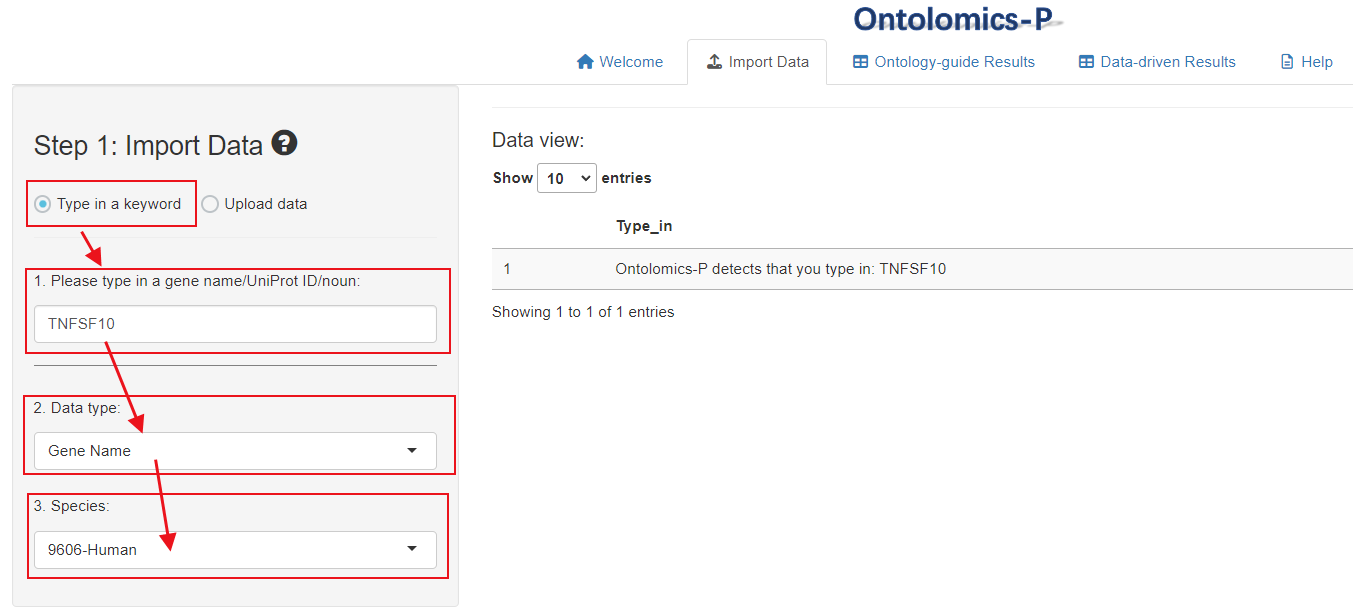Click the Ontolomics-P logo
1353x613 pixels.
pos(957,18)
